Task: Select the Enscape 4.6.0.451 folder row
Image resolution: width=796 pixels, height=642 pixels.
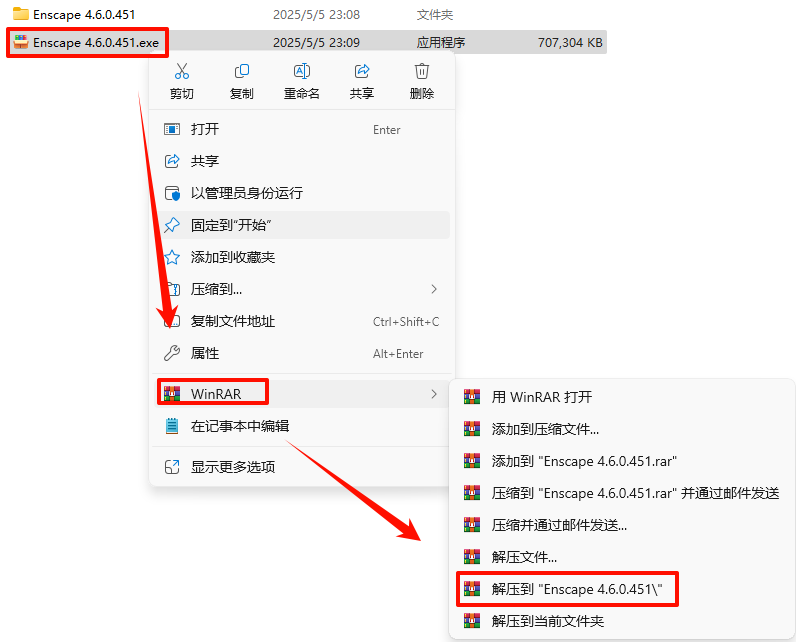Action: 307,15
